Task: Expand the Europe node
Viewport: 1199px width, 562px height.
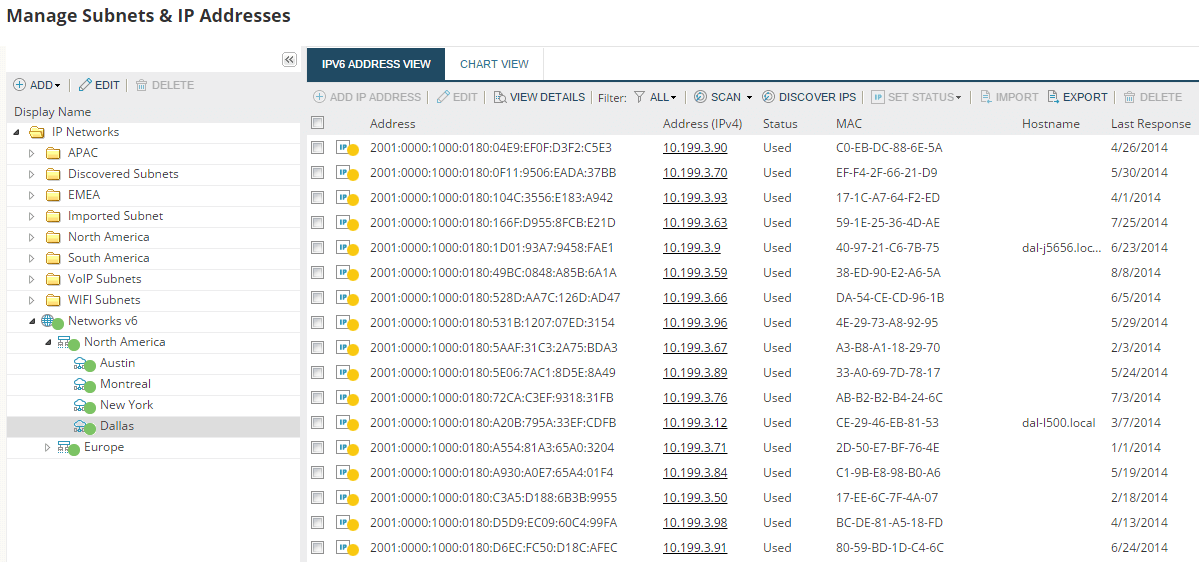Action: [x=47, y=447]
